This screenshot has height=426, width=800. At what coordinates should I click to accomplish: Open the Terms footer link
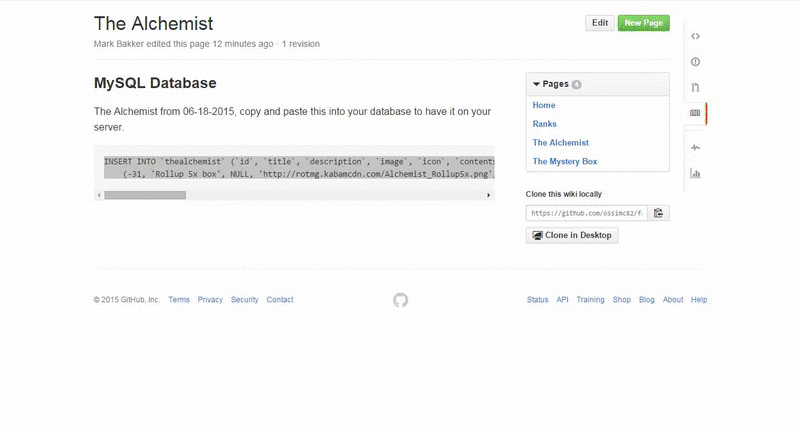tap(179, 300)
